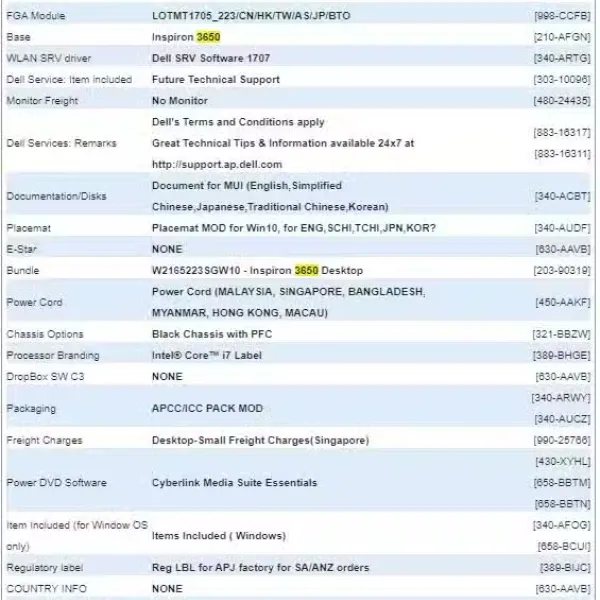Select the Bundle label

click(x=23, y=271)
